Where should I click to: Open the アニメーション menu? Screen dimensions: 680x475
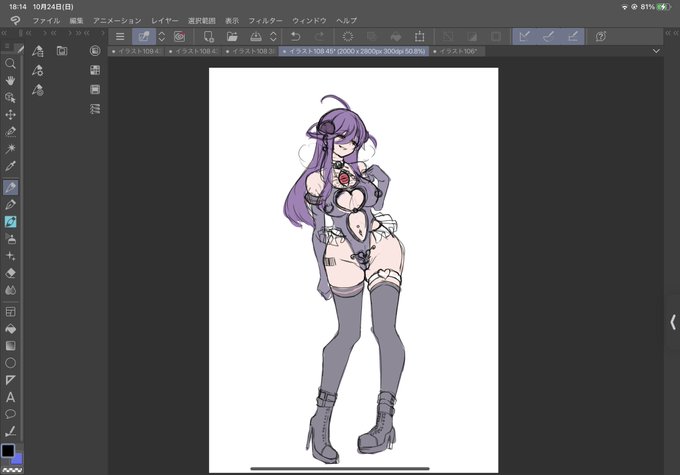[117, 20]
